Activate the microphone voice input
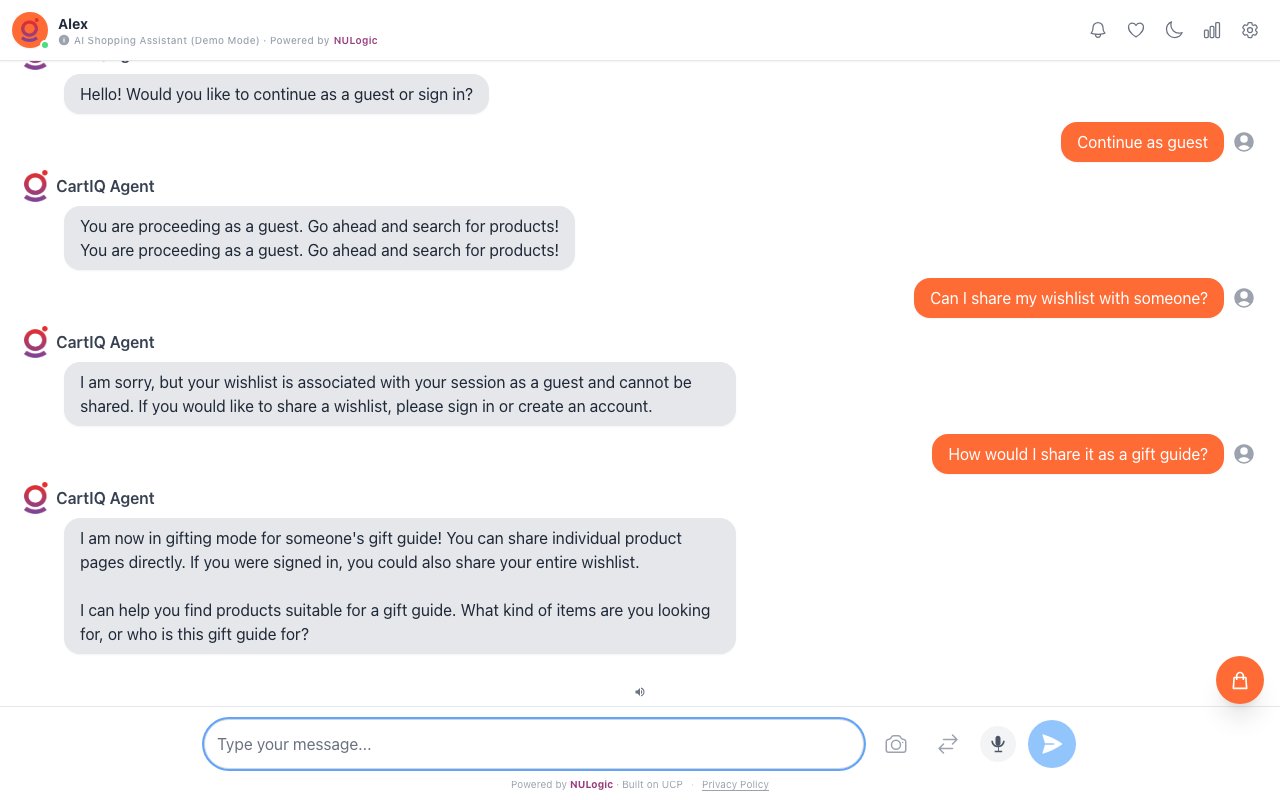The height and width of the screenshot is (800, 1280). coord(998,744)
